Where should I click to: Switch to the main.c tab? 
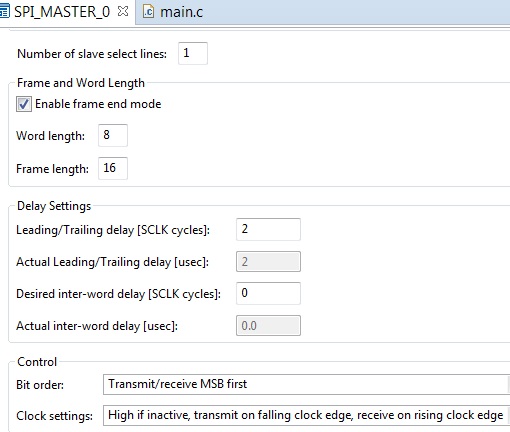click(173, 12)
